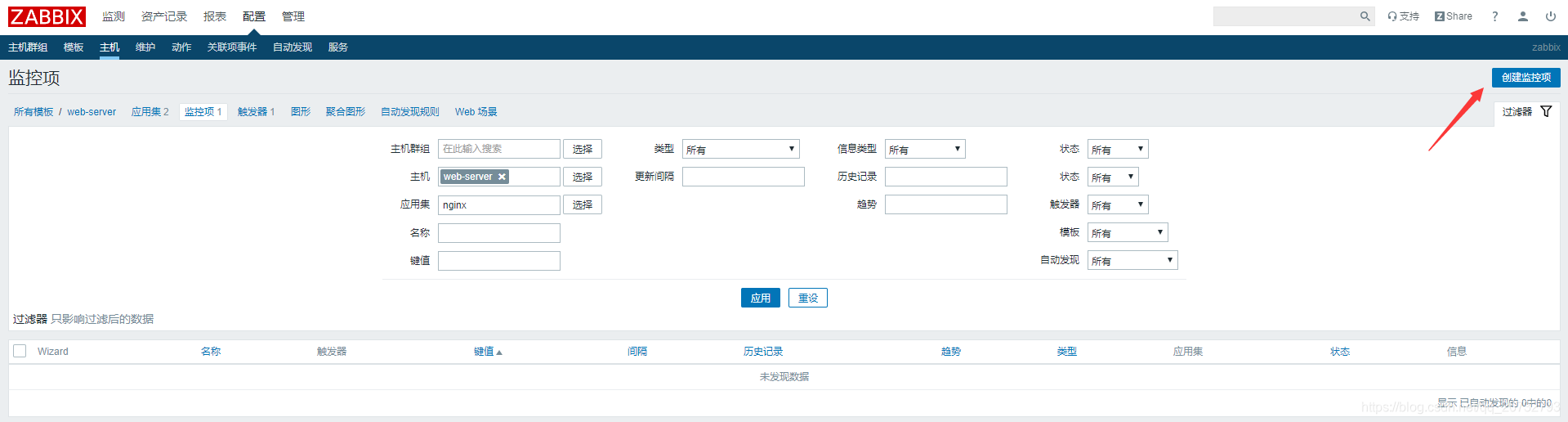Open the 模板 filter dropdown
1568x422 pixels.
pyautogui.click(x=1128, y=232)
